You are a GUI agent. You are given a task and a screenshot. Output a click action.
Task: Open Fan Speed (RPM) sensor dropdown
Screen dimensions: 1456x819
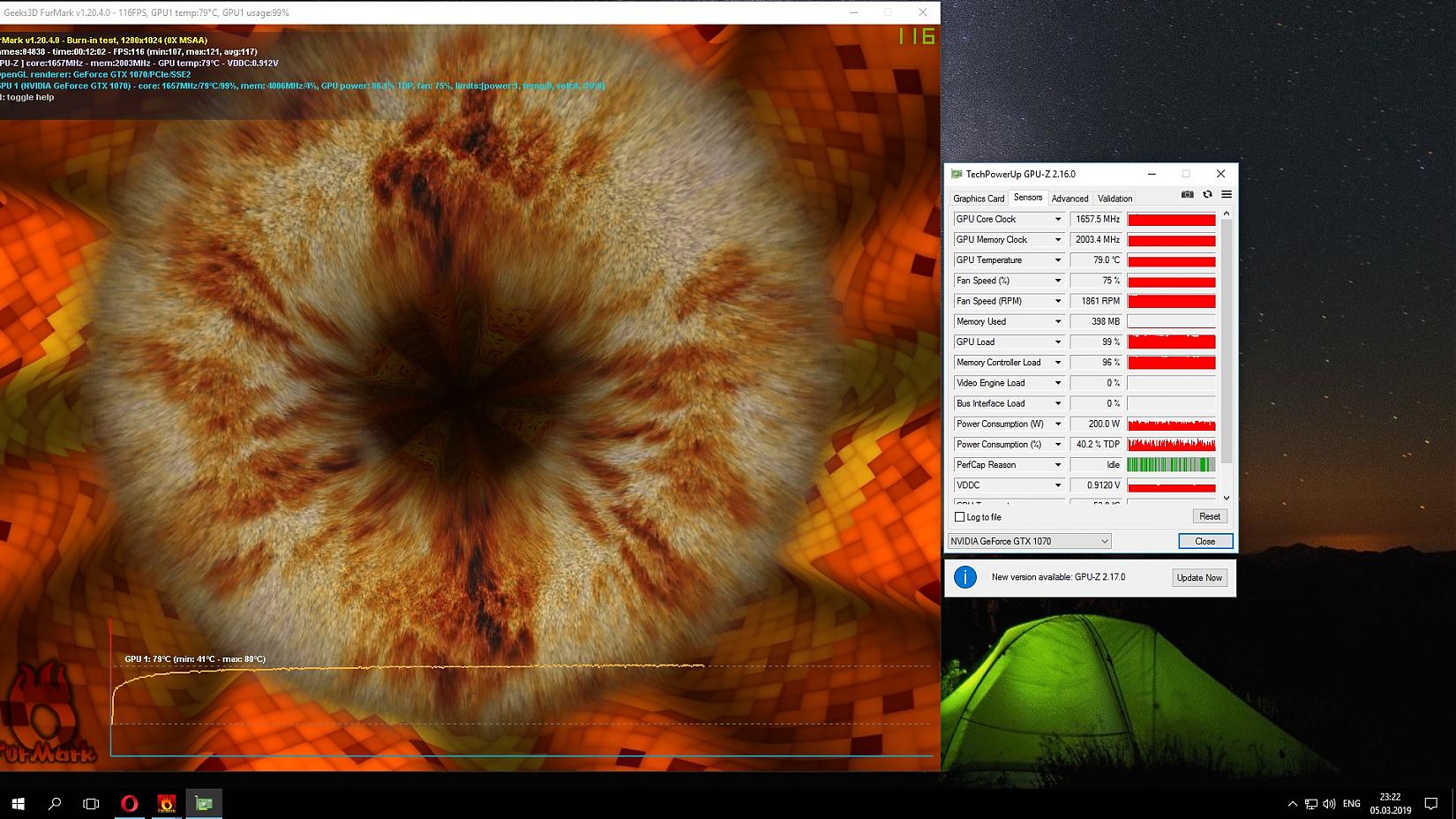(x=1057, y=301)
